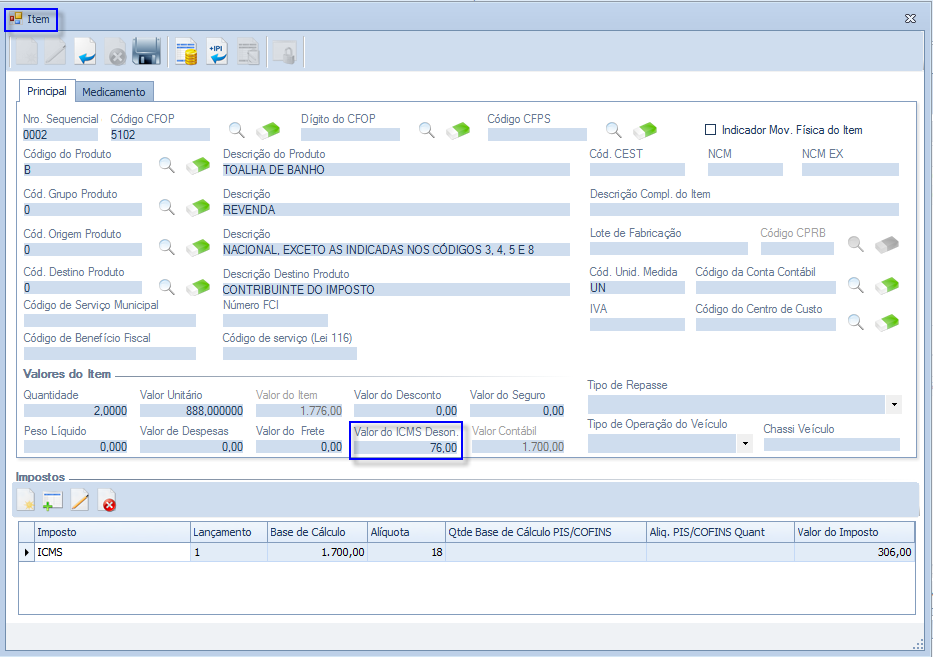Switch to the Medicamento tab
This screenshot has width=933, height=657.
(x=114, y=92)
